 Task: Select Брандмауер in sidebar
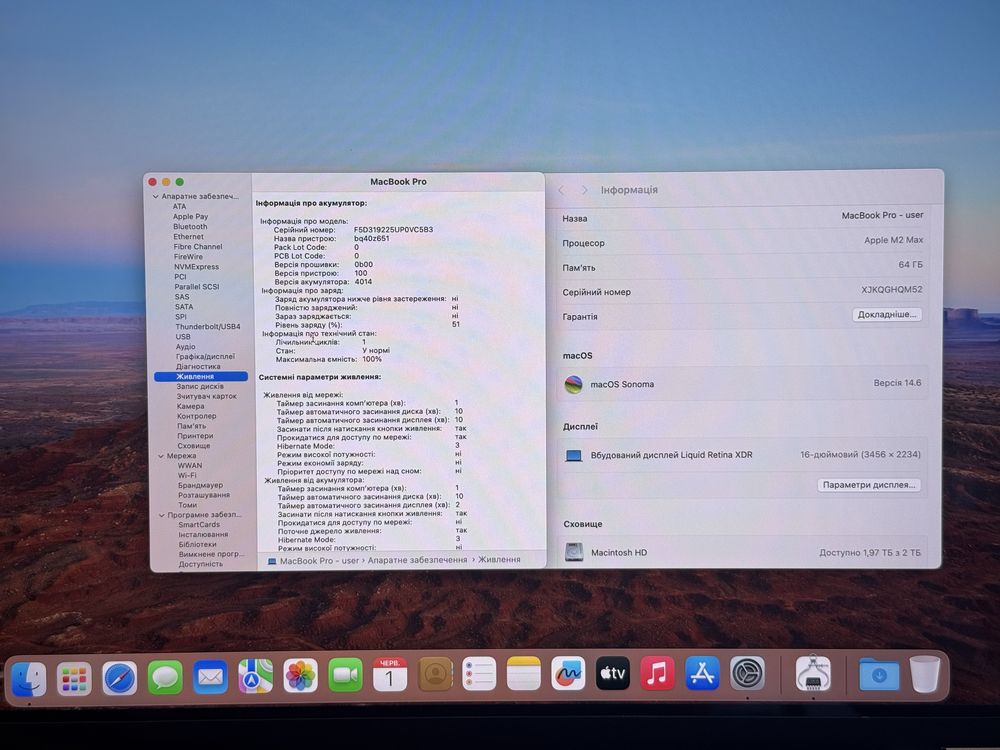(200, 485)
